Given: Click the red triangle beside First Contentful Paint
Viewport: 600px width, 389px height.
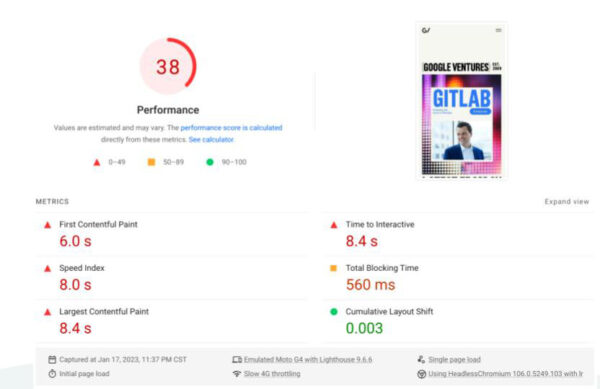Looking at the screenshot, I should (x=47, y=225).
